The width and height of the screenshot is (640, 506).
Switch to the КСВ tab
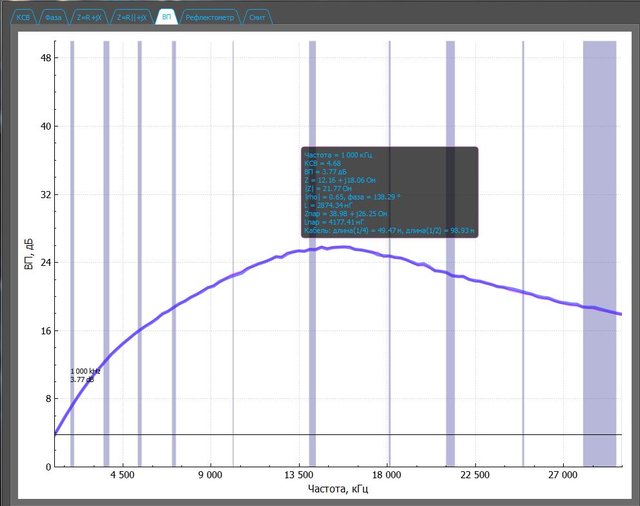pos(24,18)
